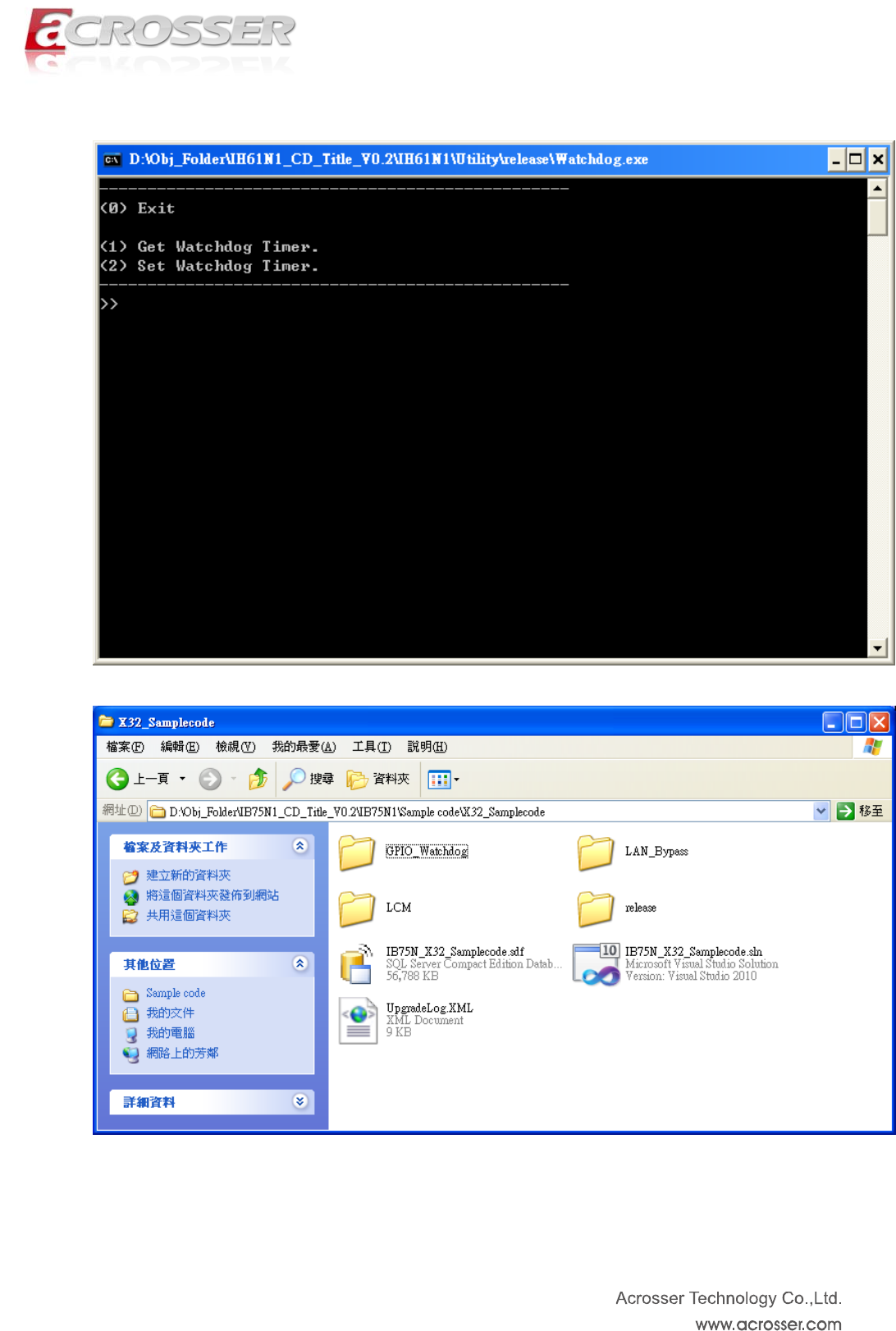This screenshot has height=1331, width=896.
Task: Open the 說明(H) Help menu
Action: [427, 747]
